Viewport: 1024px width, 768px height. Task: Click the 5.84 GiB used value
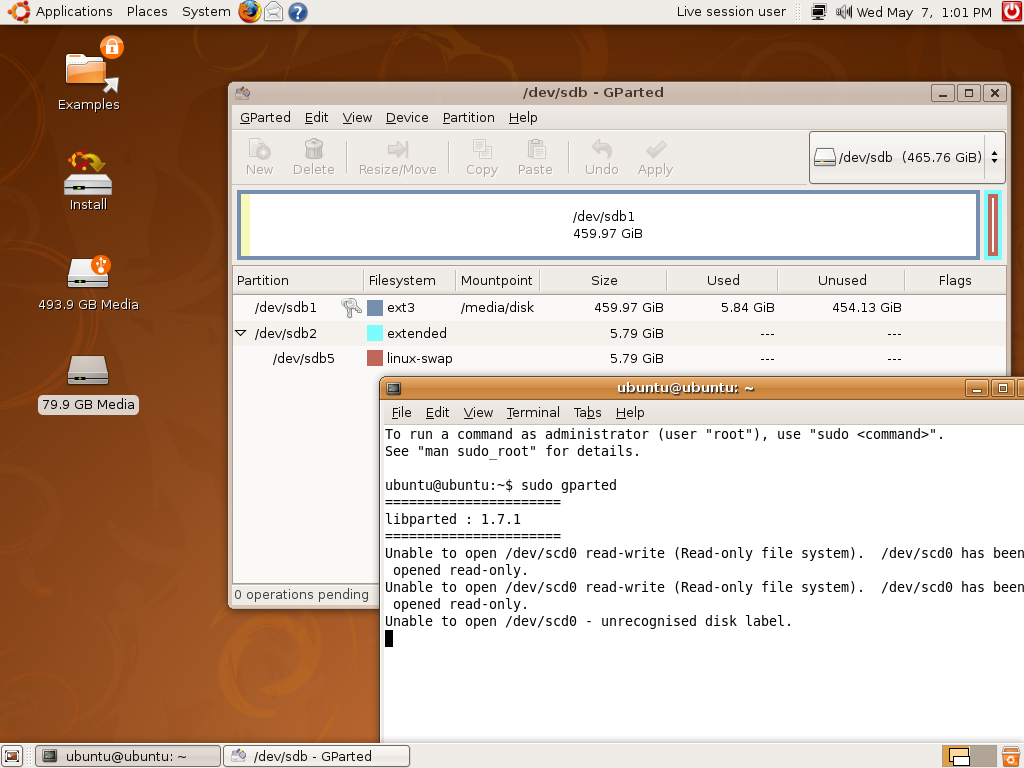747,308
